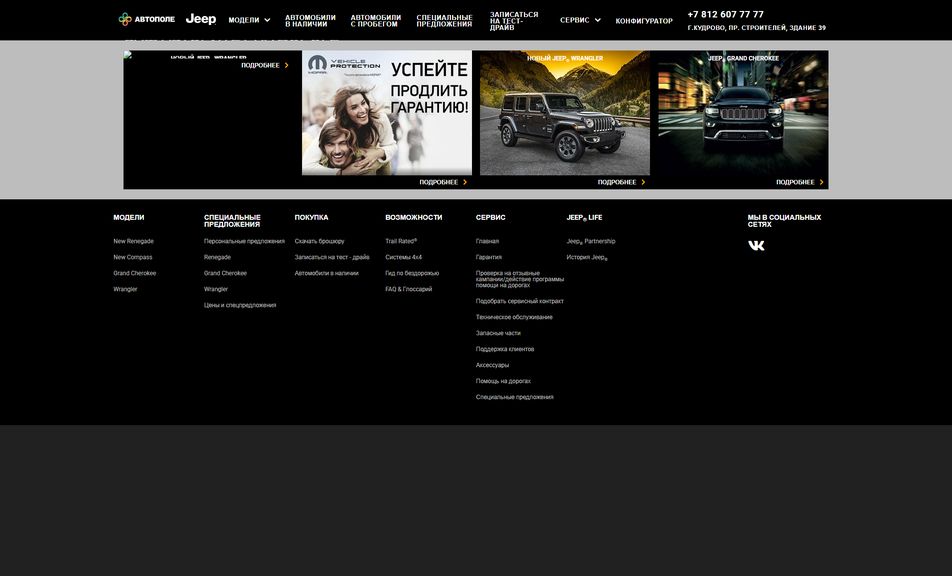952x576 pixels.
Task: Expand the СЕРВИС dropdown in the header
Action: point(580,20)
